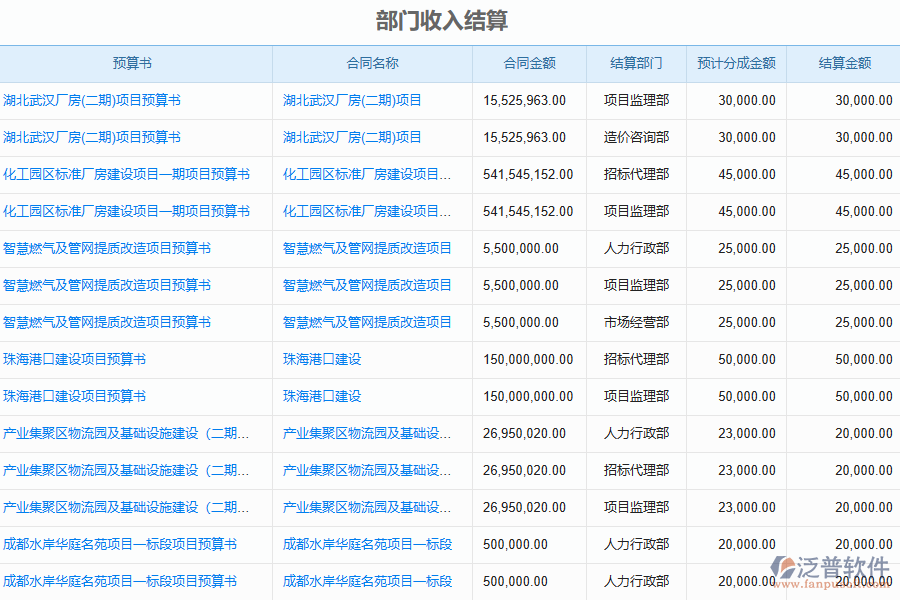The image size is (900, 600).
Task: Open 珠海港口建设 budget link in 招标代理部 row
Action: tap(74, 359)
